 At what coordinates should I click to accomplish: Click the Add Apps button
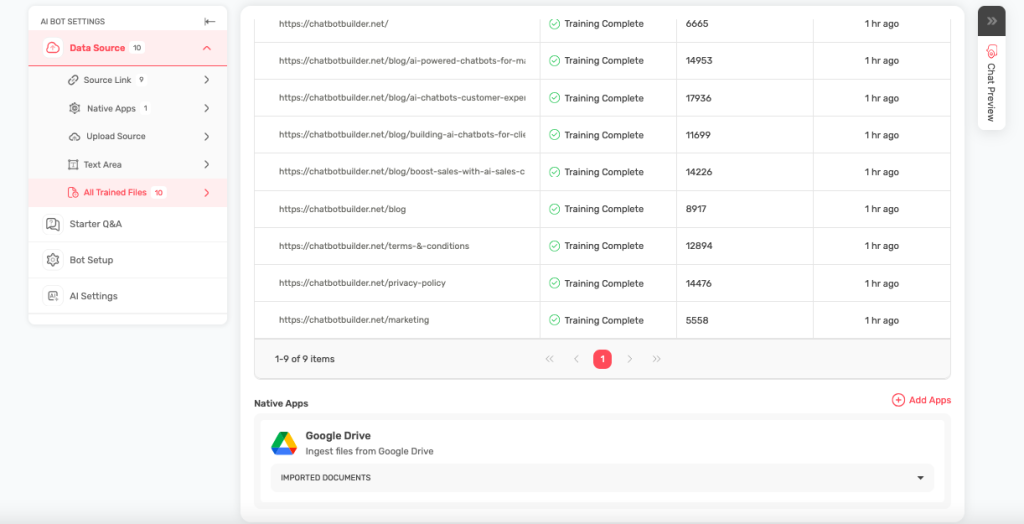tap(921, 400)
